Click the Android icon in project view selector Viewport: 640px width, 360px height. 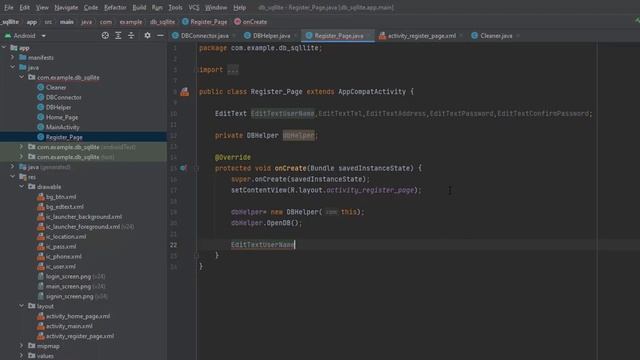pos(8,36)
